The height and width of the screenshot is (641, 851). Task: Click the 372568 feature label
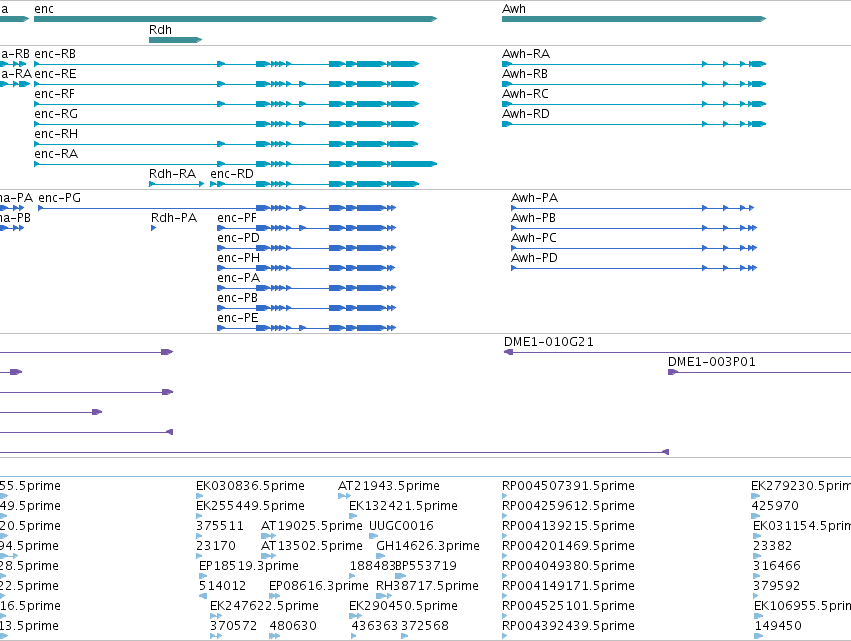[425, 626]
